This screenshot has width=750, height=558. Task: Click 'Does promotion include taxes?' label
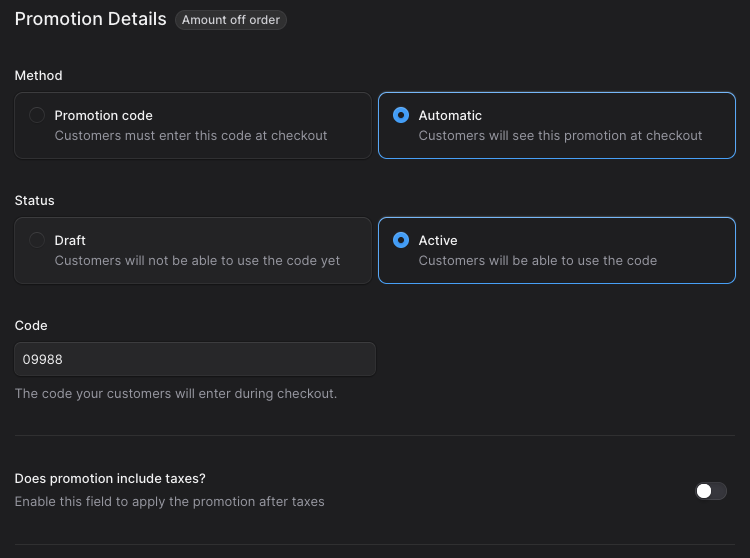pos(117,478)
